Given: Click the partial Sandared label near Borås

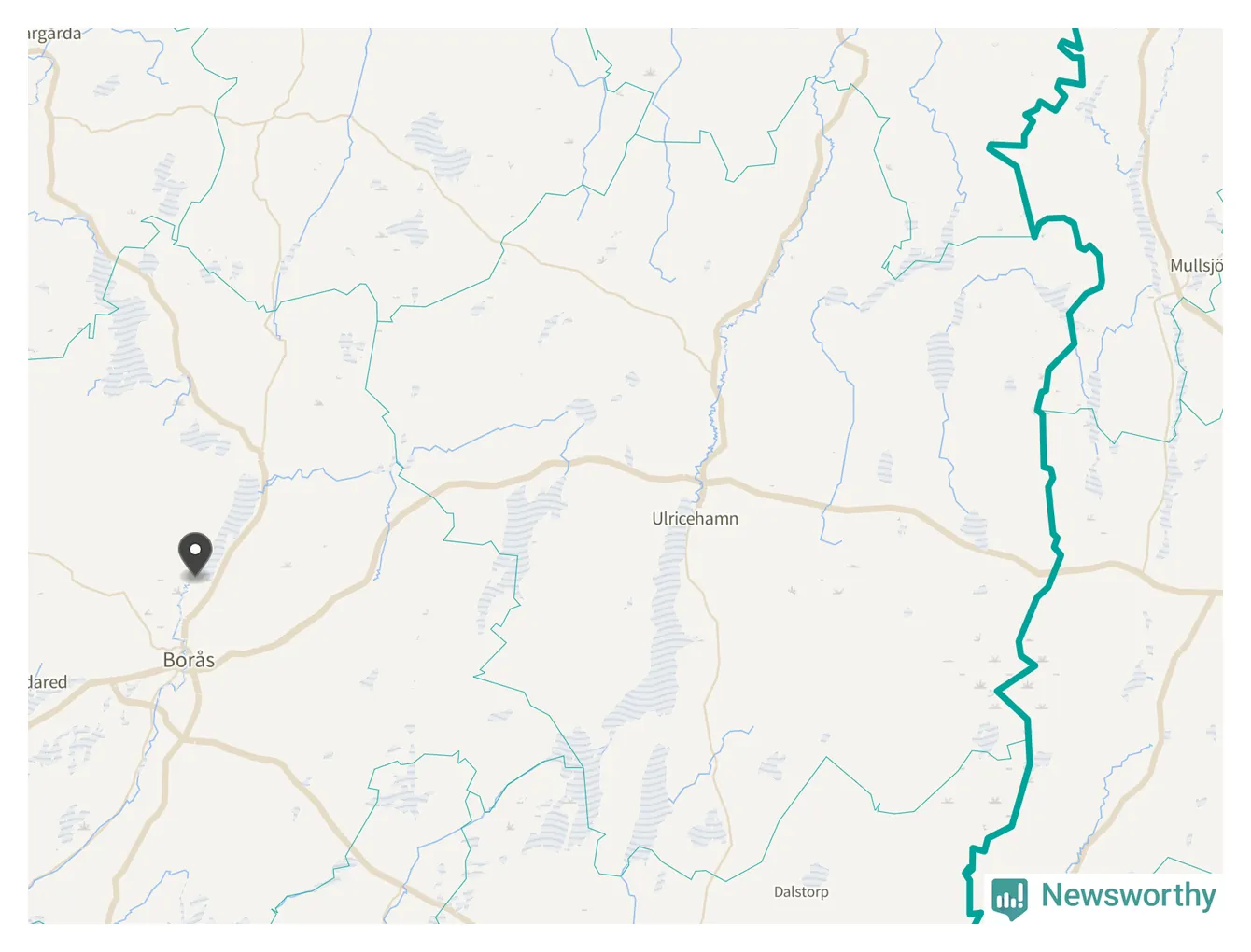Looking at the screenshot, I should [x=48, y=682].
